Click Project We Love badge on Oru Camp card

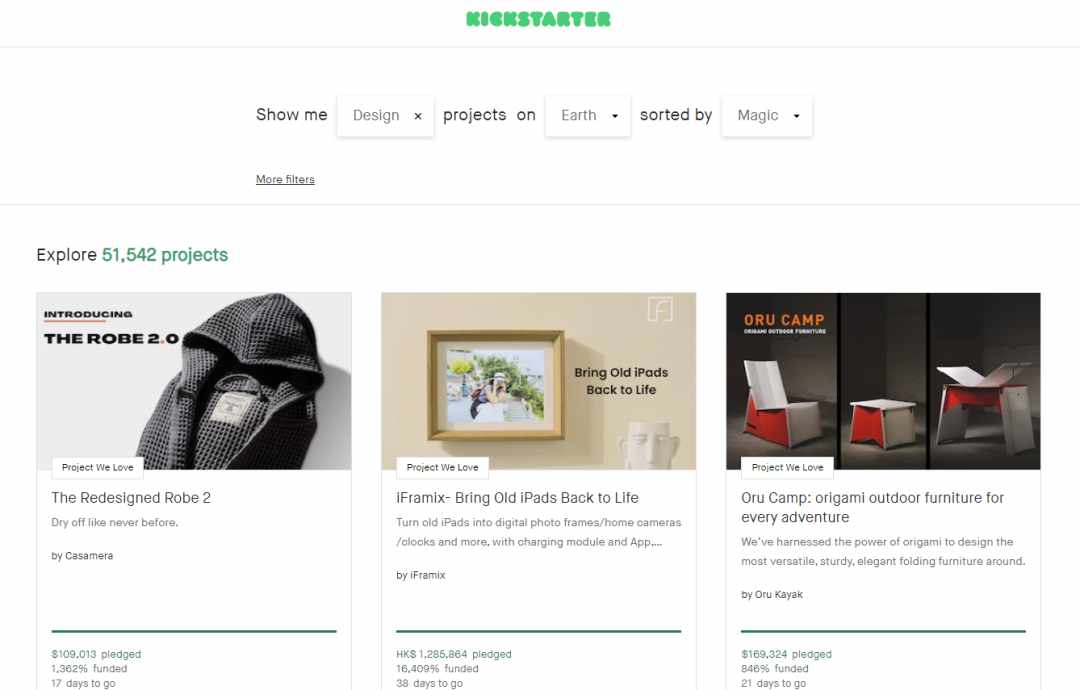pyautogui.click(x=787, y=468)
